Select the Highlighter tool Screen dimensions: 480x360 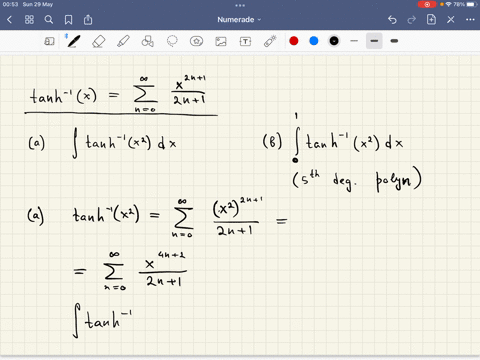coord(123,41)
